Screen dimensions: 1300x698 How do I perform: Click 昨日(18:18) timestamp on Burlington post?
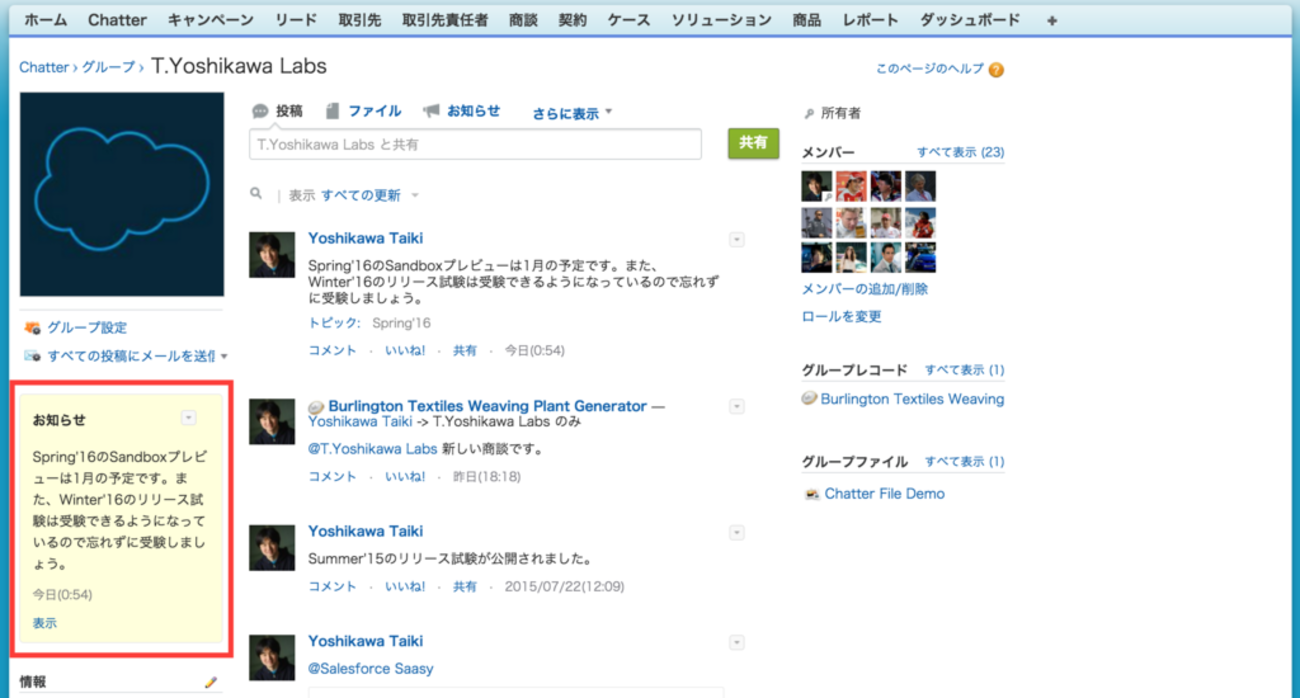pos(486,477)
